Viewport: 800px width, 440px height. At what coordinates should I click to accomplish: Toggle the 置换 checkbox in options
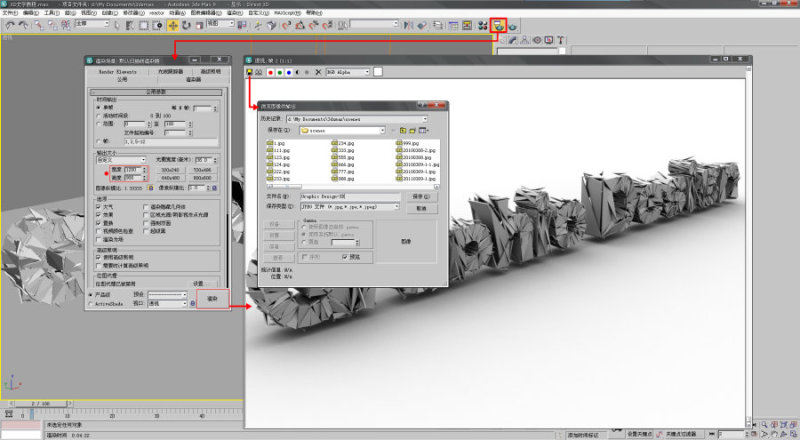[x=98, y=223]
